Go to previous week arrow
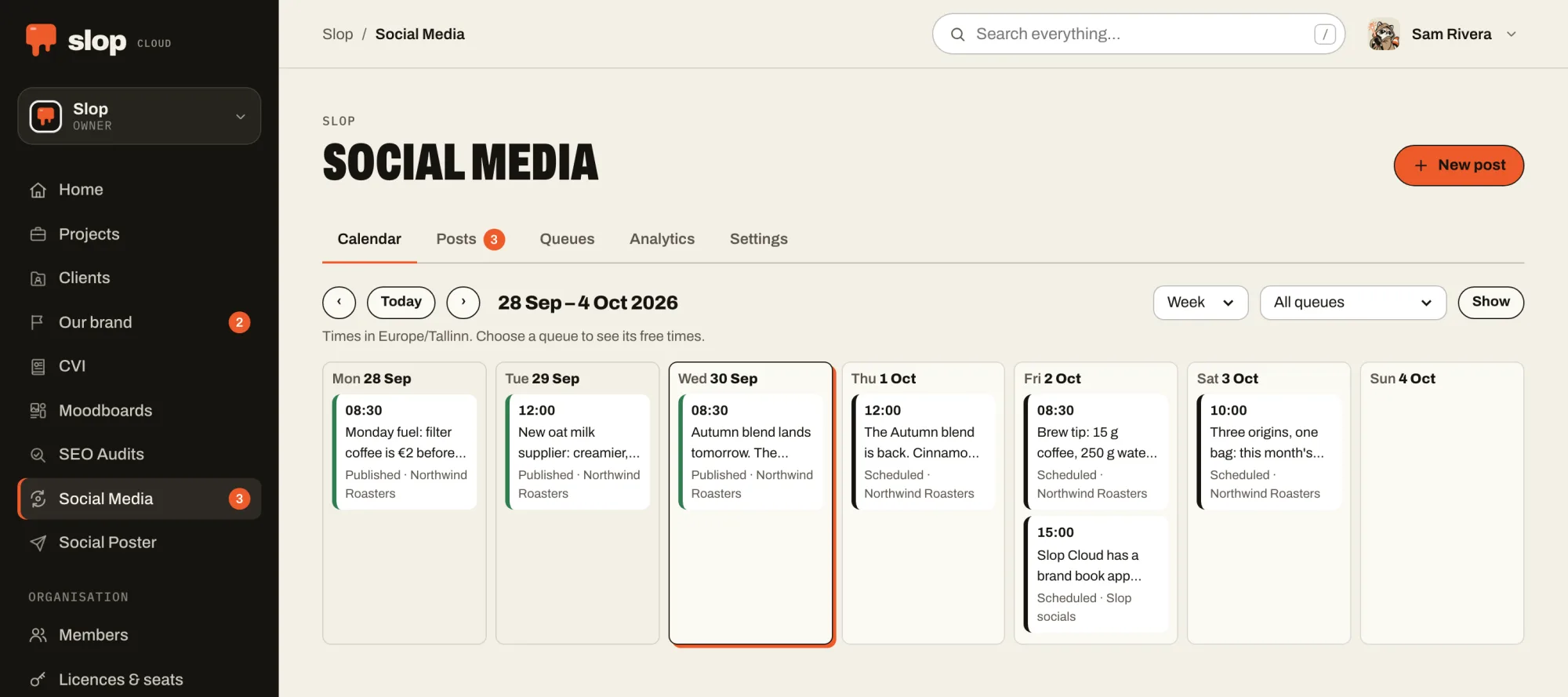The height and width of the screenshot is (697, 1568). (x=339, y=303)
